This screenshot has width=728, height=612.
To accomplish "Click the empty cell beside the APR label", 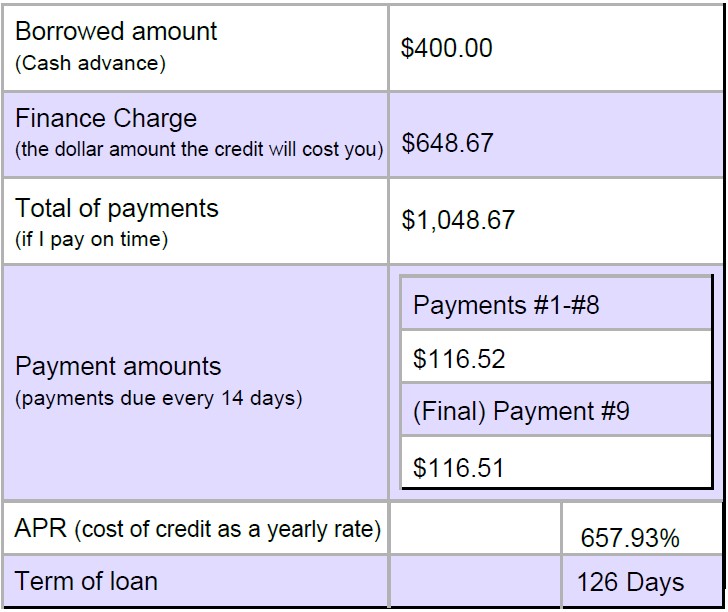I will click(475, 528).
